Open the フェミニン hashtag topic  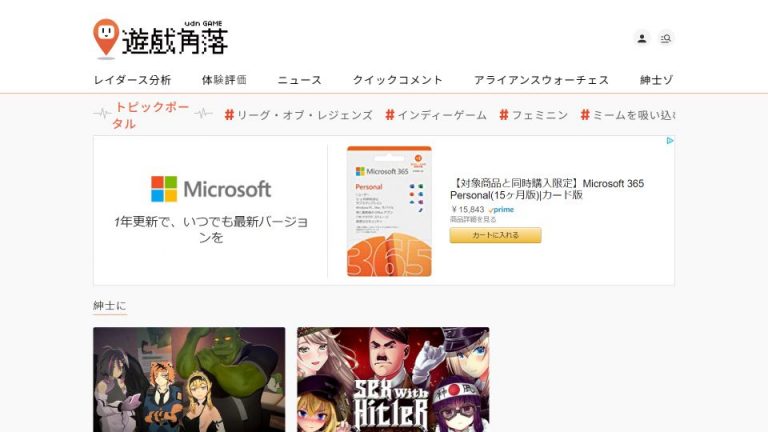(x=533, y=115)
